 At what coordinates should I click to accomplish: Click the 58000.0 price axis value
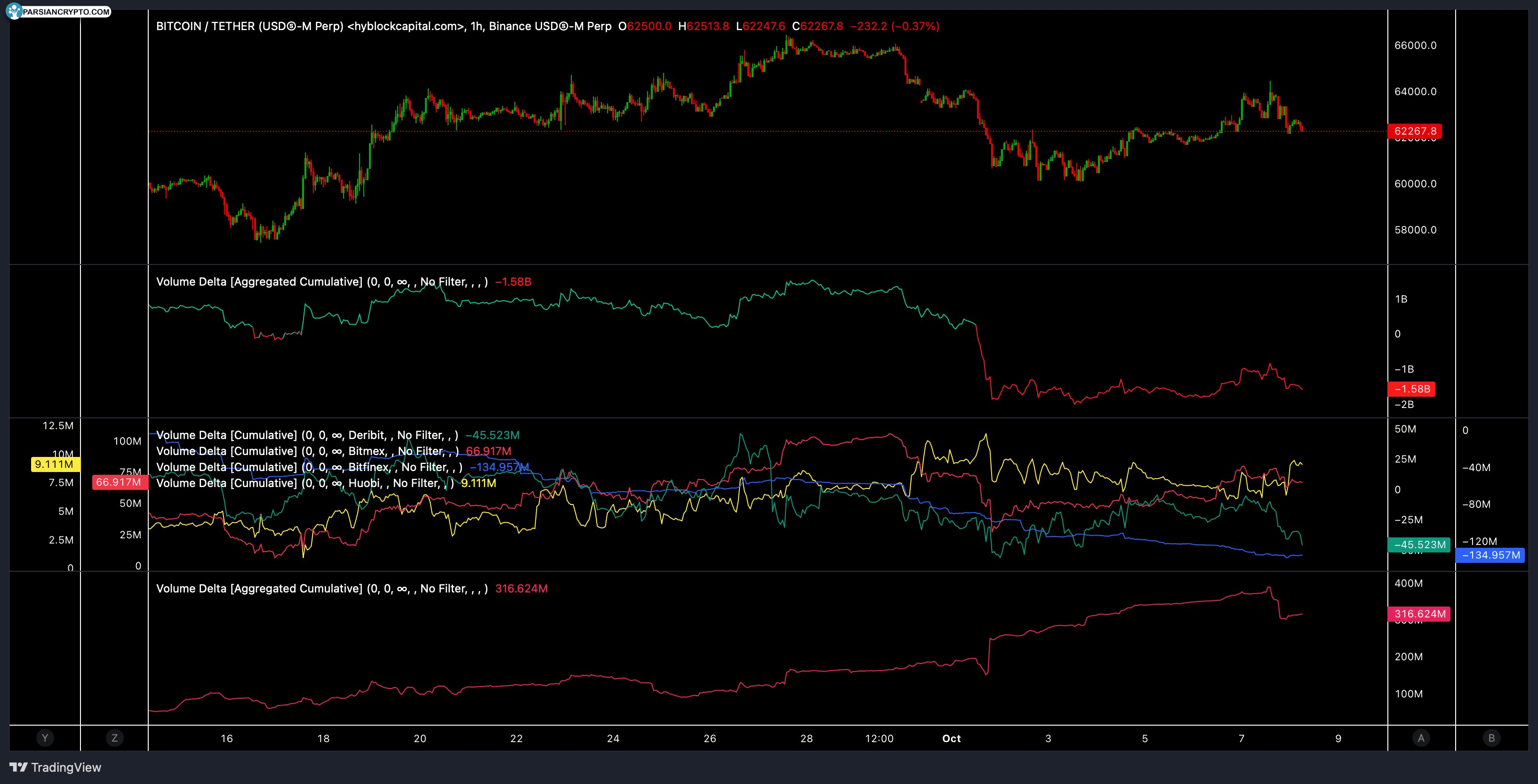click(x=1416, y=230)
